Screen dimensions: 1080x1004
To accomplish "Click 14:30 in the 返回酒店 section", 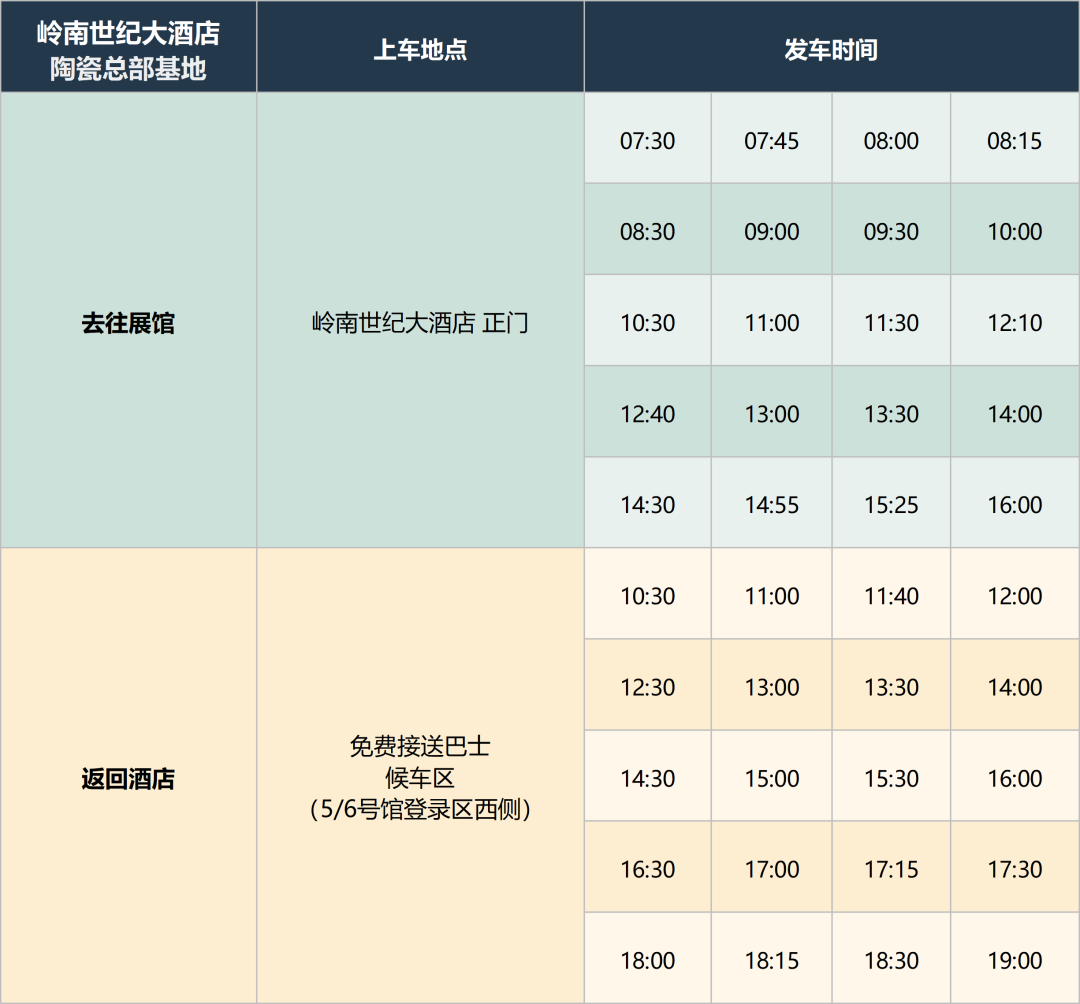I will pos(647,776).
